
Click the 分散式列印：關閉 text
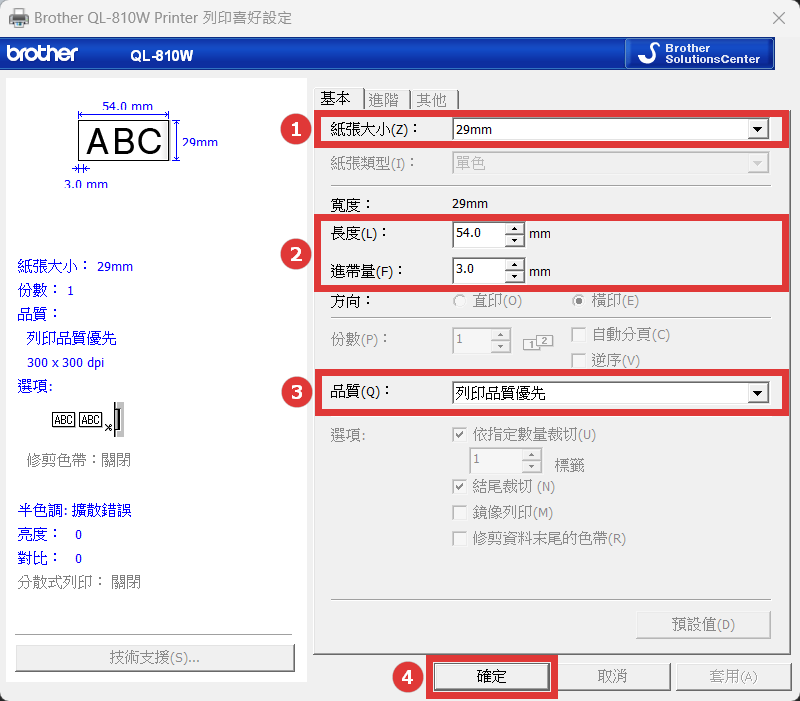tap(79, 582)
